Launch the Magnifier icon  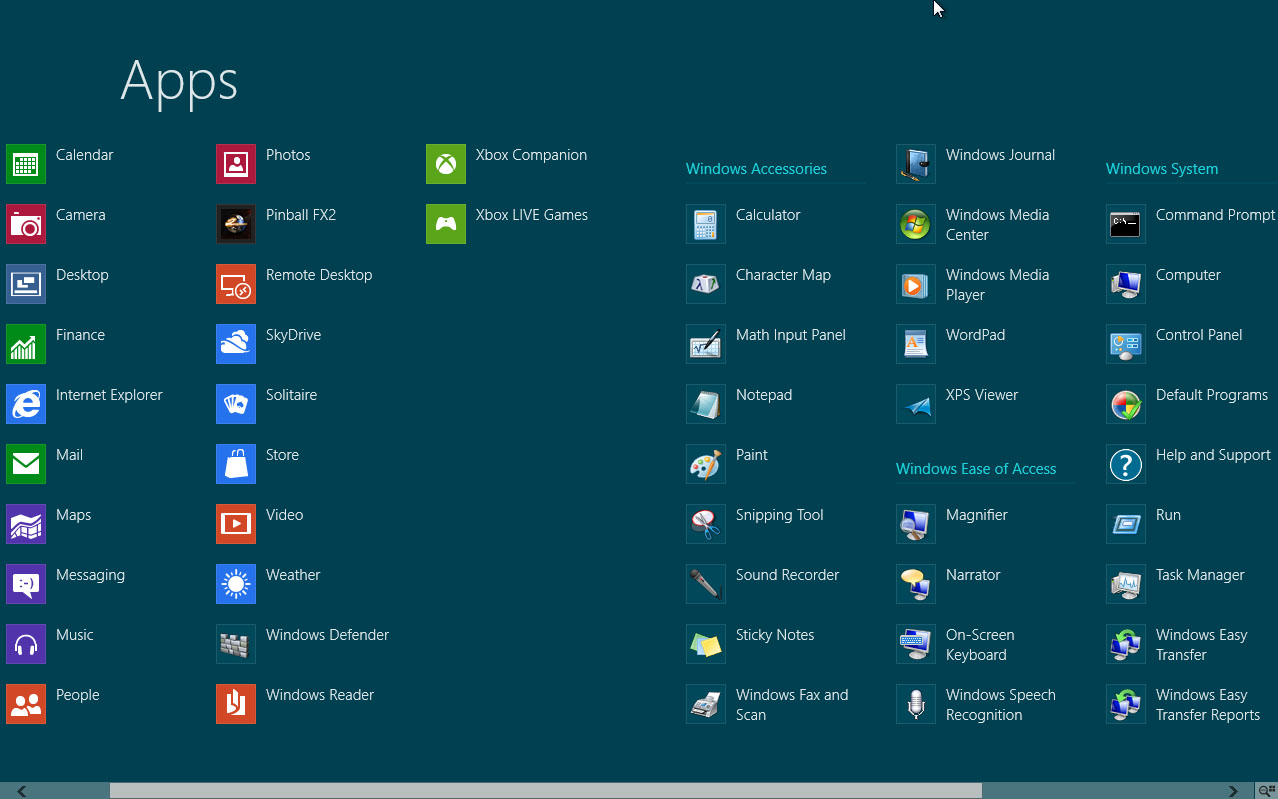click(916, 524)
